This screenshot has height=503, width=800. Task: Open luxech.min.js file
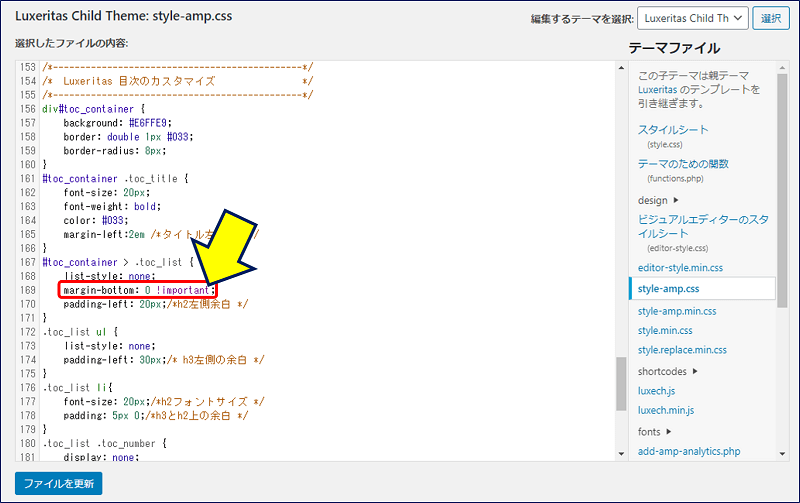pos(666,410)
